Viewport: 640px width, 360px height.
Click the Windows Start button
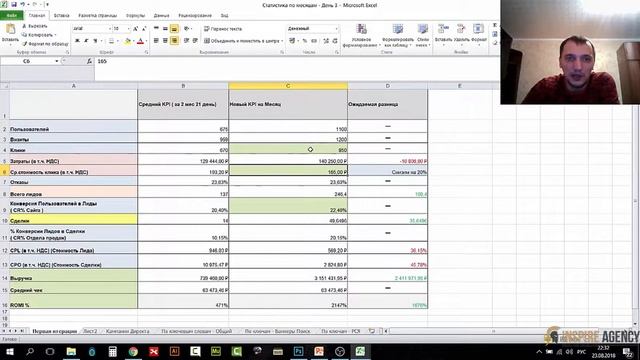(x=9, y=351)
